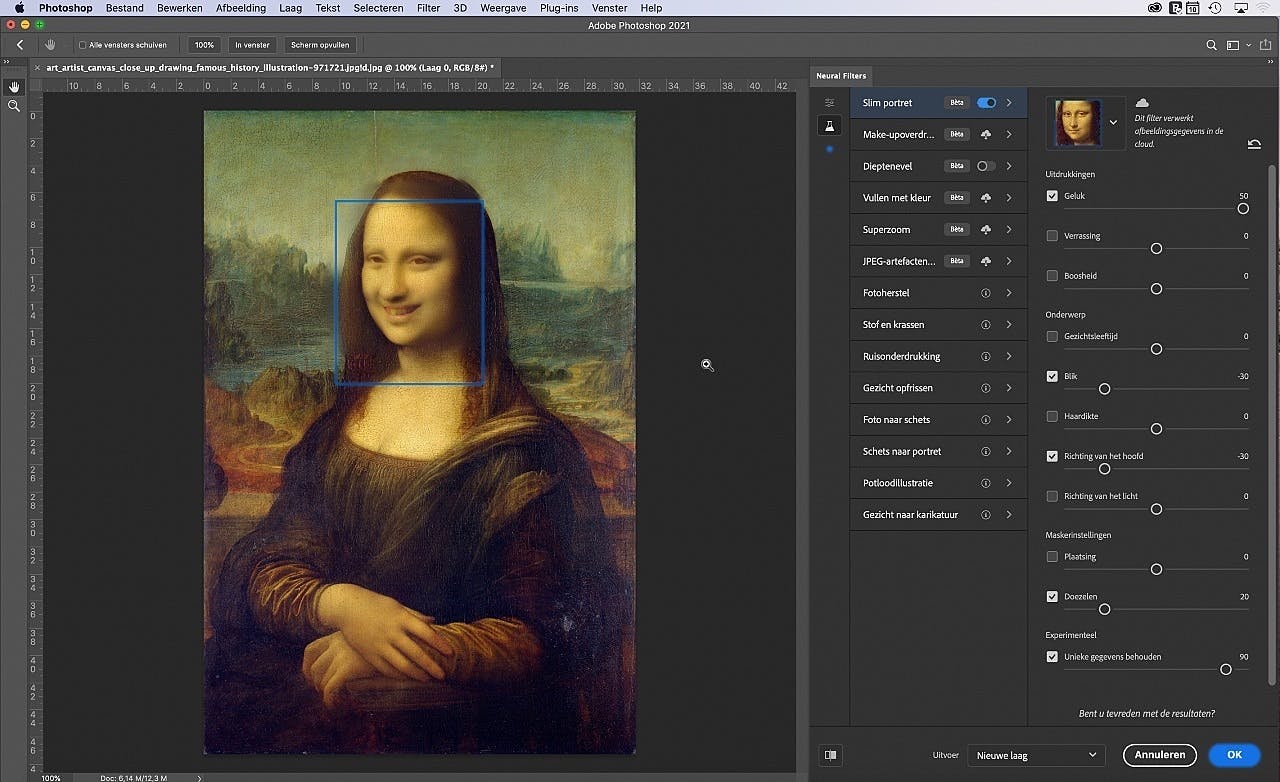
Task: Click the Annuleren button
Action: pyautogui.click(x=1159, y=755)
